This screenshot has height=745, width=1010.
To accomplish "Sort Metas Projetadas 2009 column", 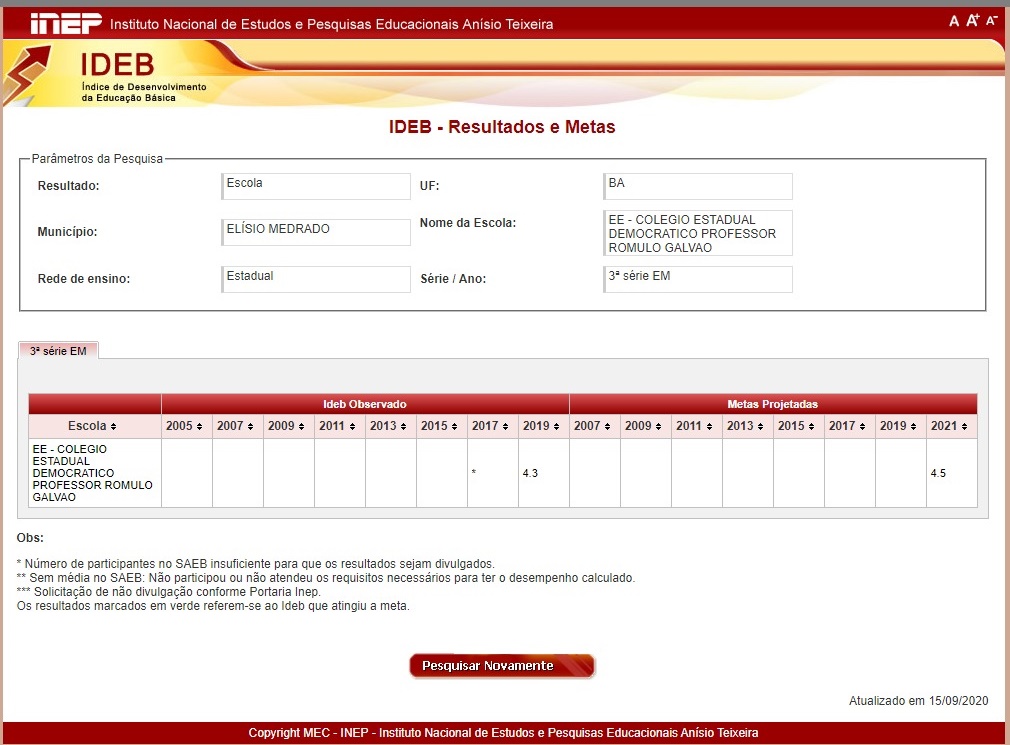I will [645, 426].
